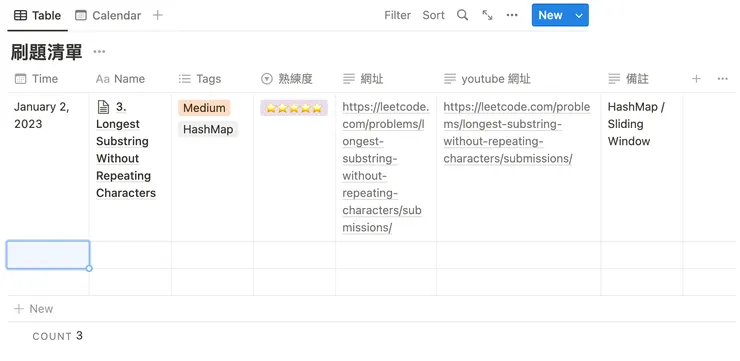Click the Time column header
The height and width of the screenshot is (361, 740).
48,79
